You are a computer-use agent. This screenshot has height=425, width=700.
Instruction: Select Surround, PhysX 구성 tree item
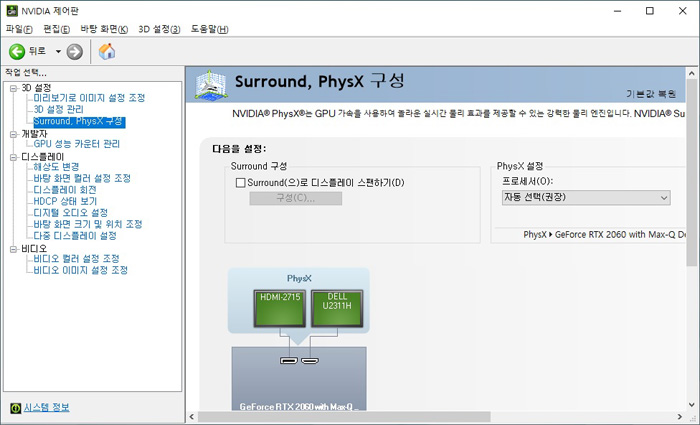coord(79,121)
